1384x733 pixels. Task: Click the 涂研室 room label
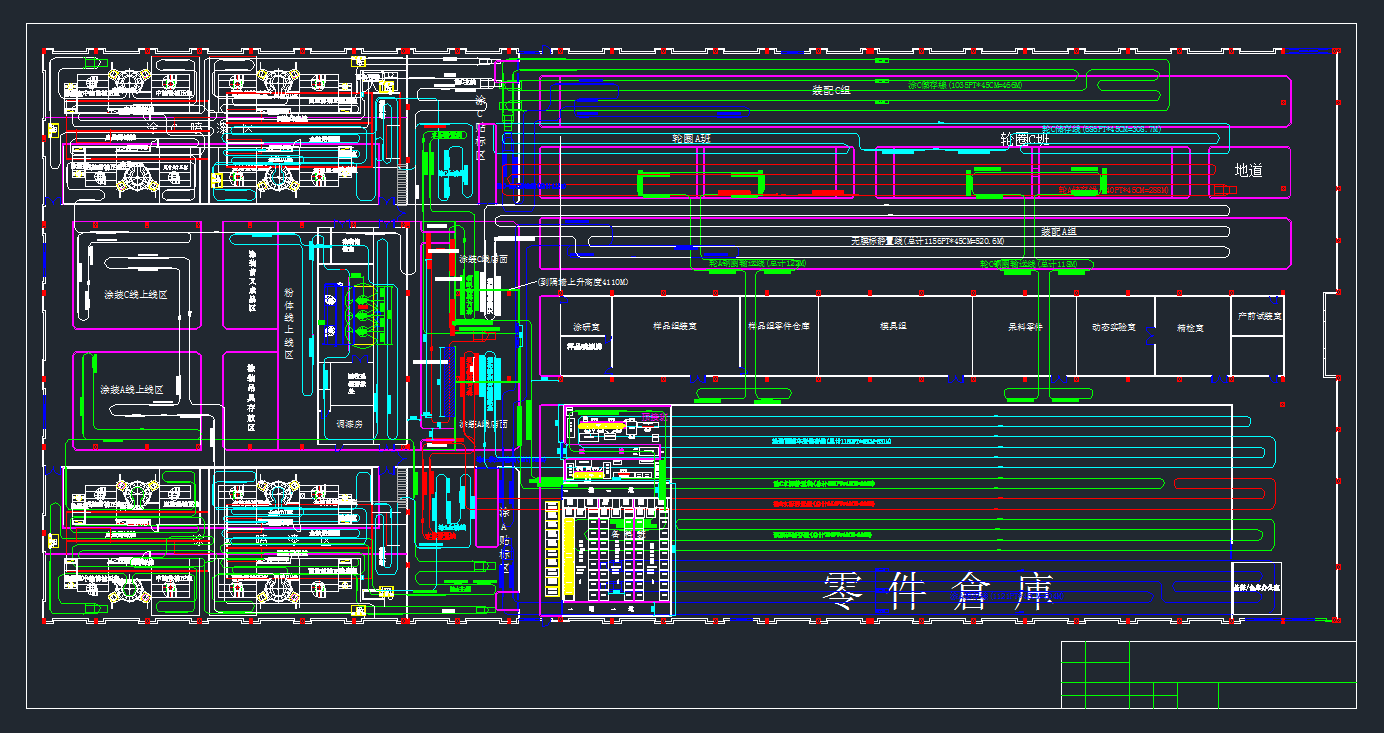click(586, 327)
